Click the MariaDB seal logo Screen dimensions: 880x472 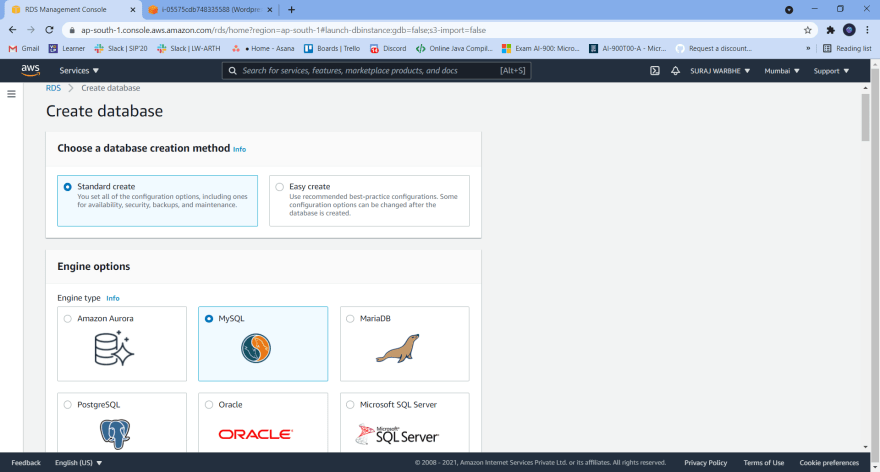click(398, 349)
